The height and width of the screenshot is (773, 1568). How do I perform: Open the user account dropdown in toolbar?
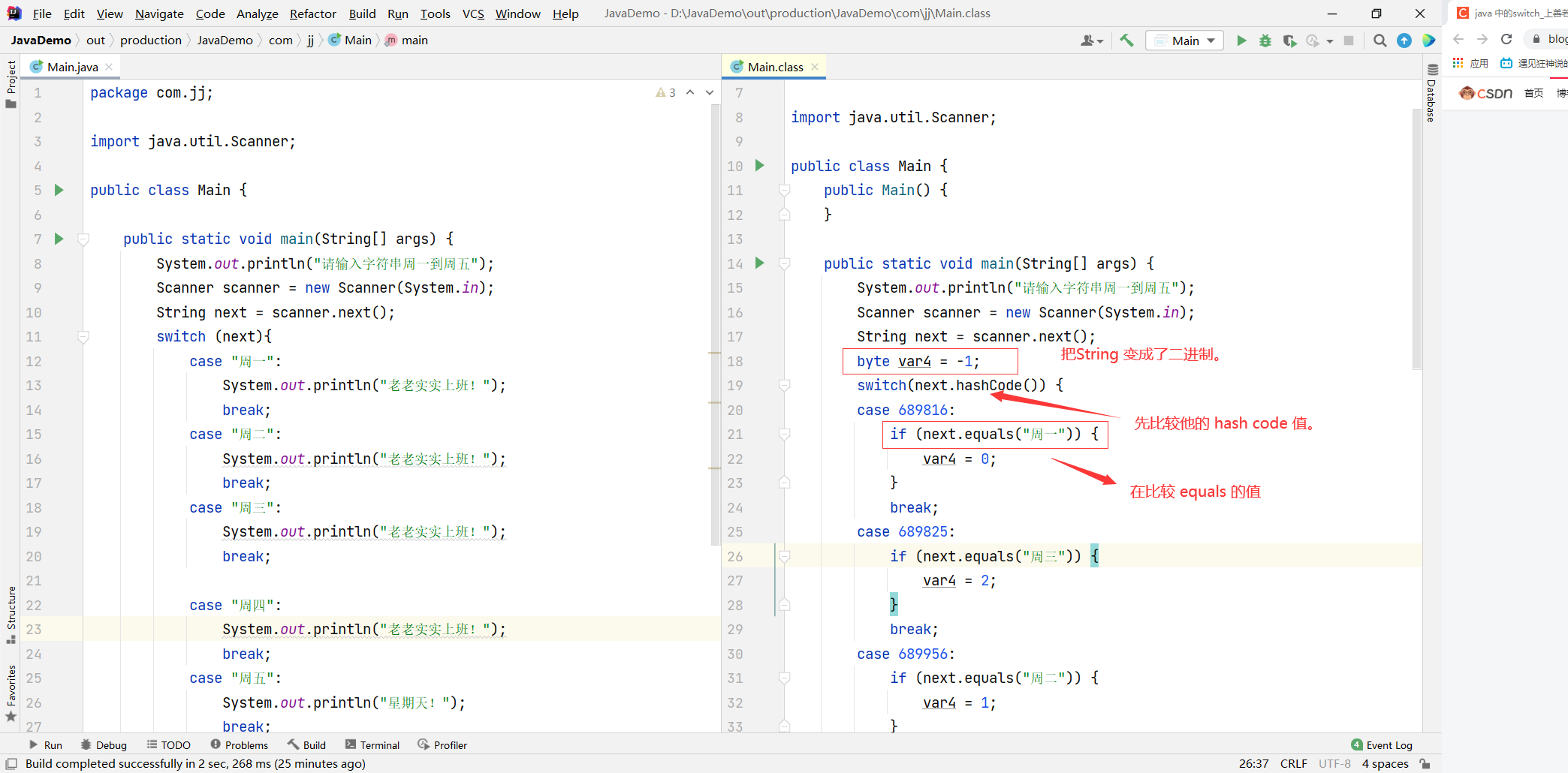[x=1091, y=41]
